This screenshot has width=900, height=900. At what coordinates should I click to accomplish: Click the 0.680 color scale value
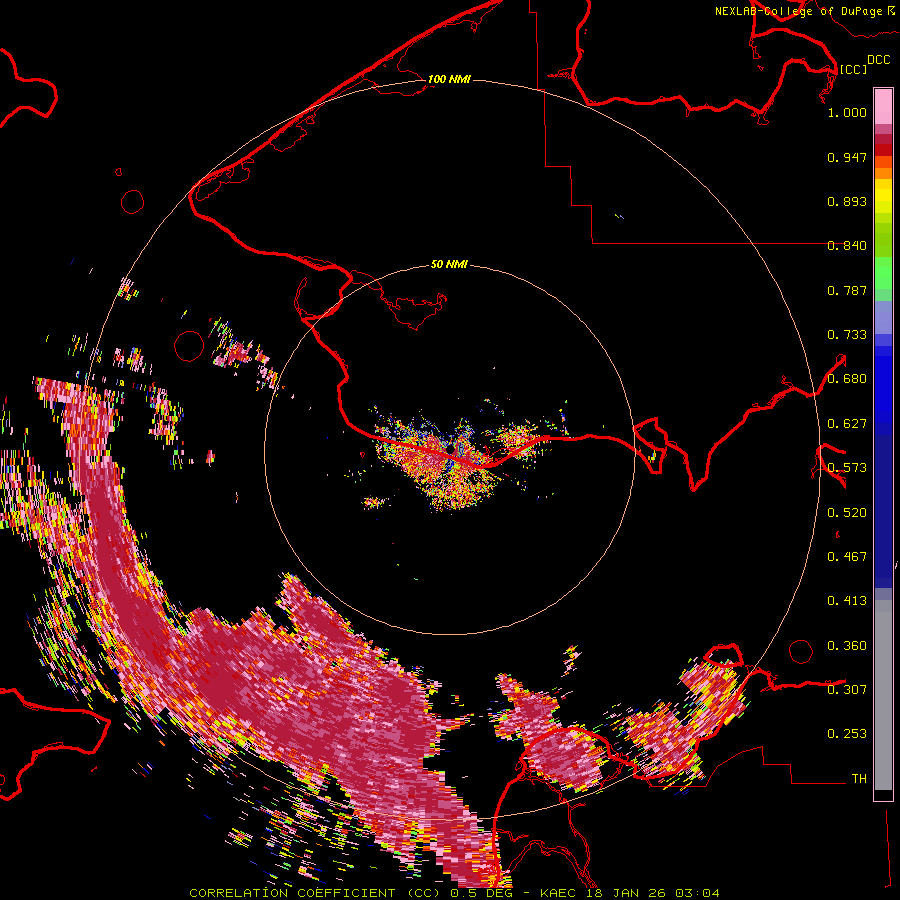847,379
